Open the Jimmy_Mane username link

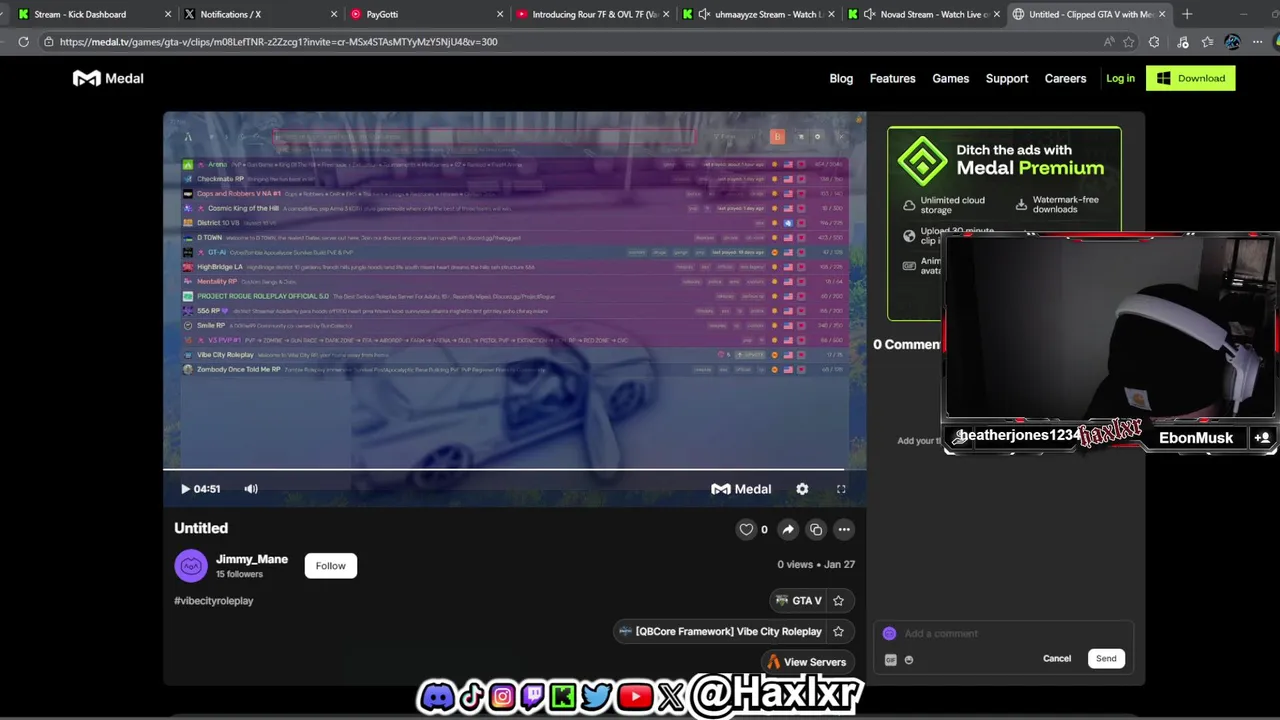(x=252, y=559)
